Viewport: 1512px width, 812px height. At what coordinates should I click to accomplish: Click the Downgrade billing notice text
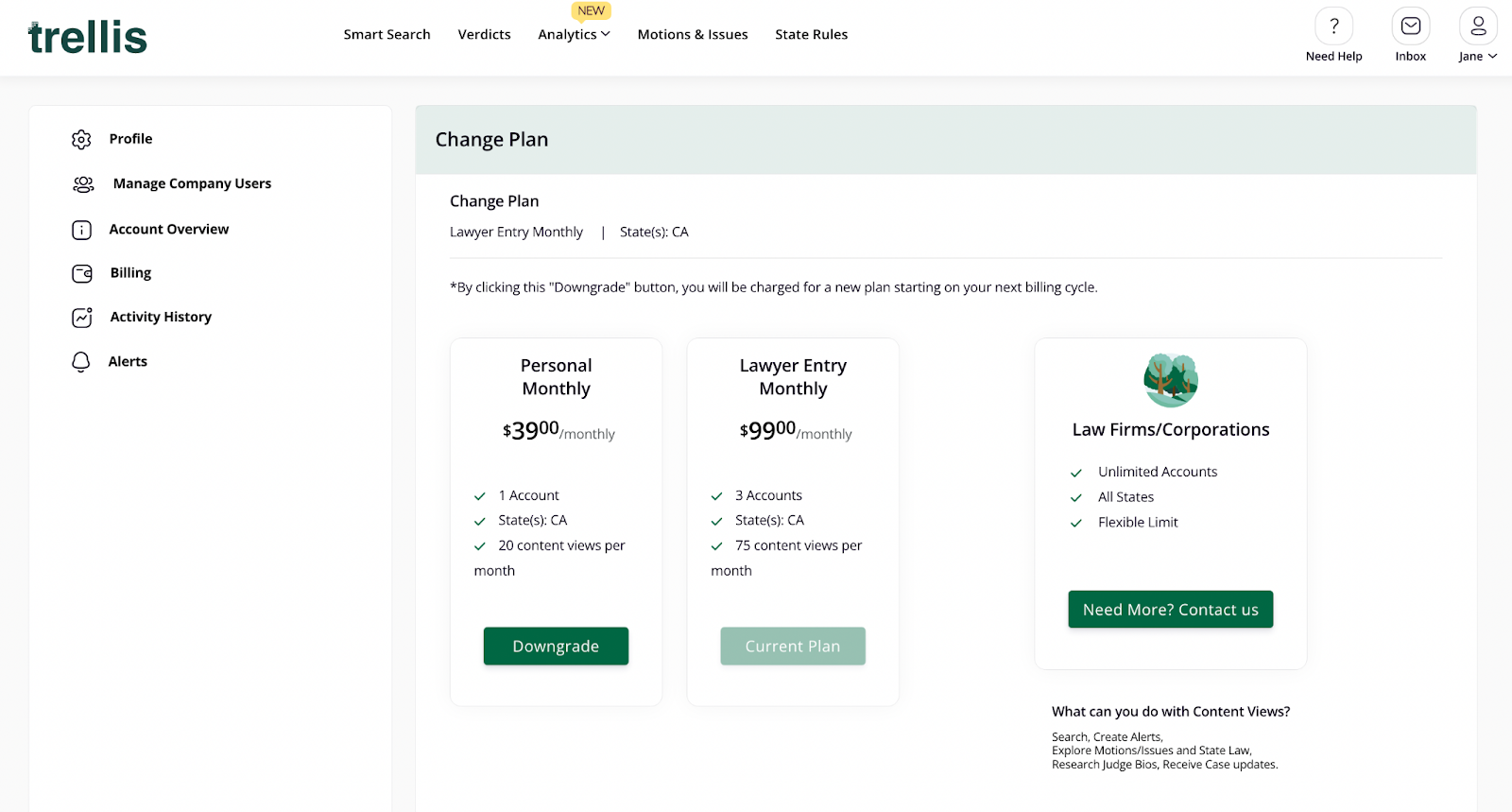pyautogui.click(x=773, y=287)
